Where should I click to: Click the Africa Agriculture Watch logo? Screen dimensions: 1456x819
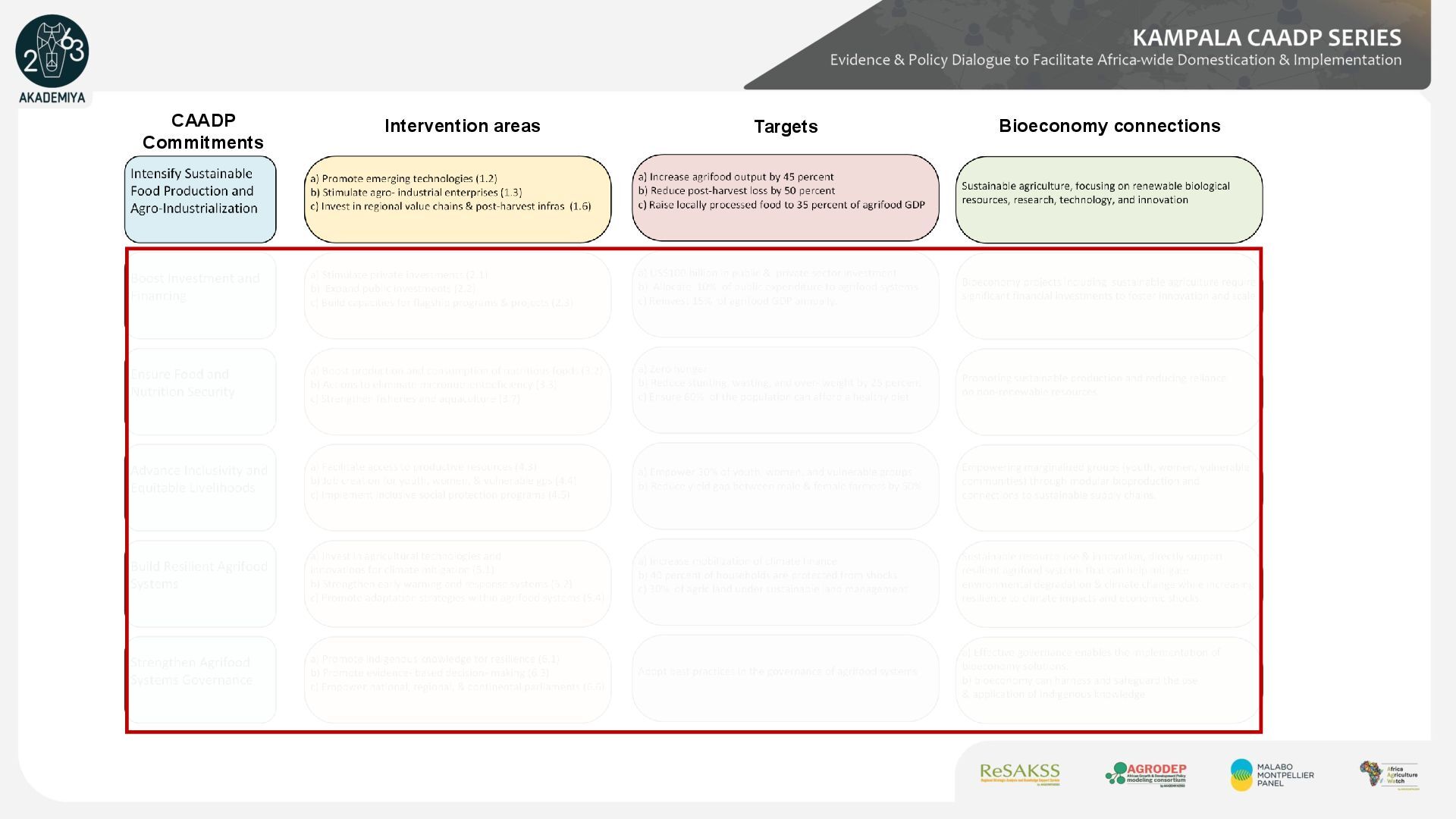click(x=1389, y=775)
